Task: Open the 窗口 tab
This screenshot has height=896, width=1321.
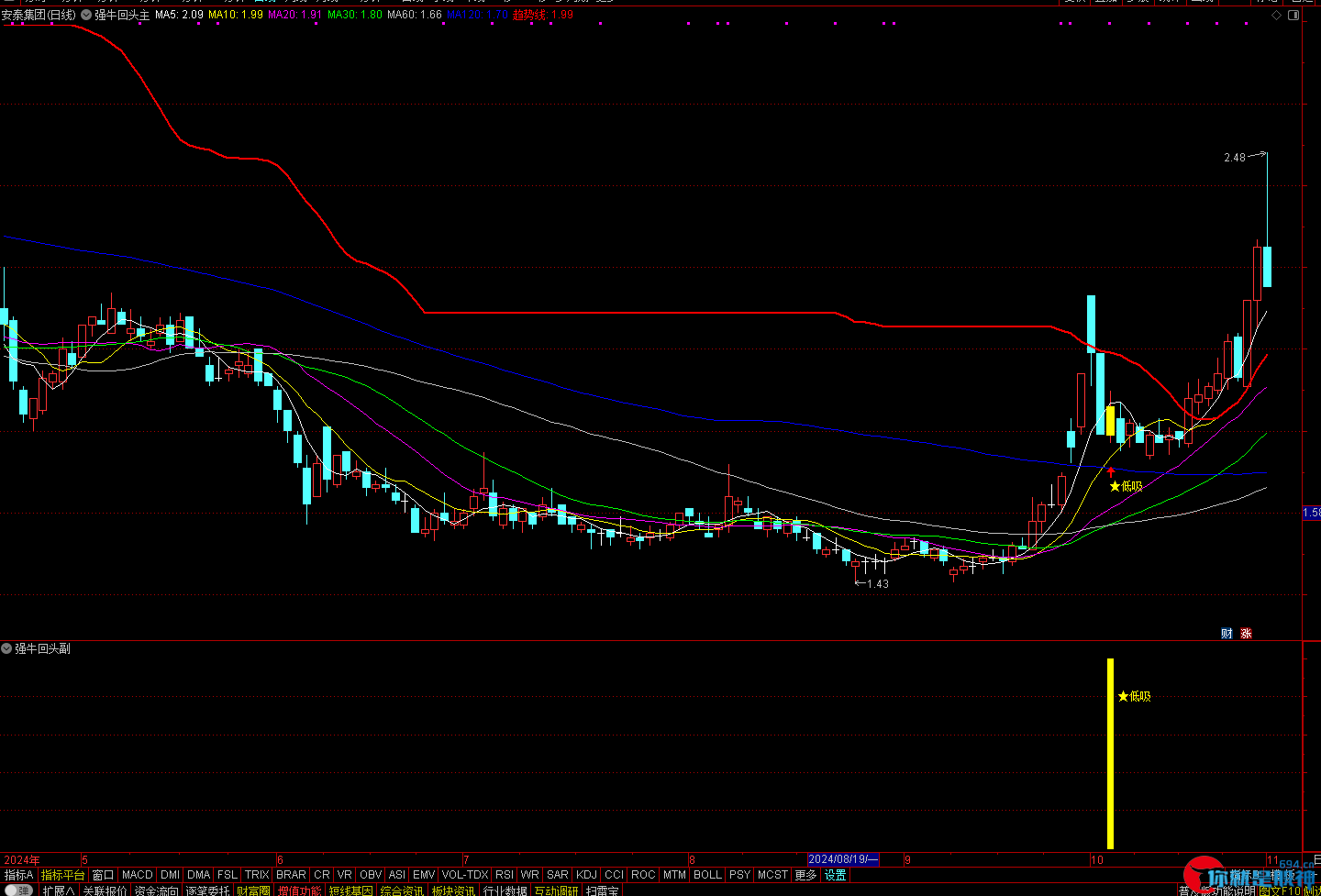Action: (x=104, y=875)
